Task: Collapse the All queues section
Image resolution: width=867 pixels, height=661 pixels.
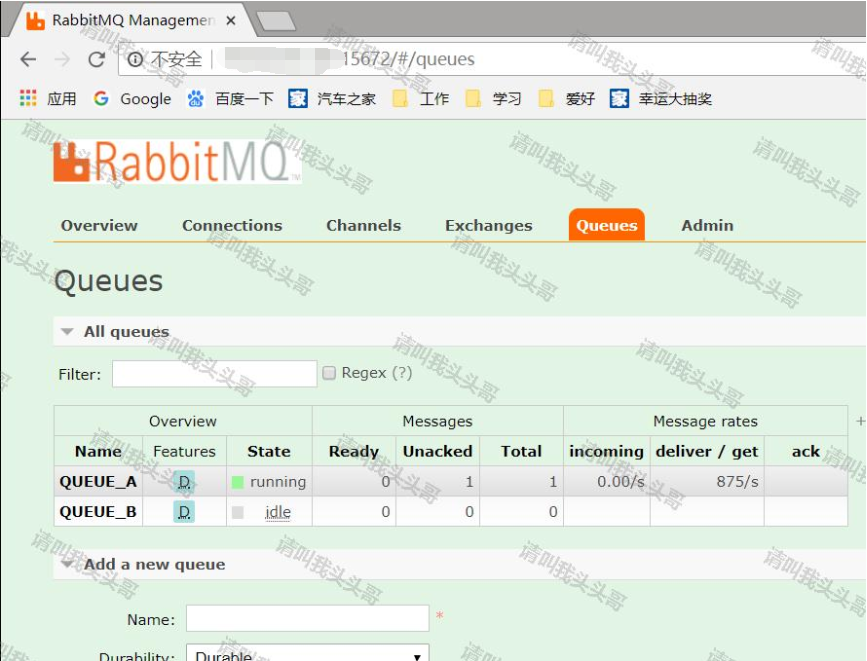Action: tap(67, 332)
